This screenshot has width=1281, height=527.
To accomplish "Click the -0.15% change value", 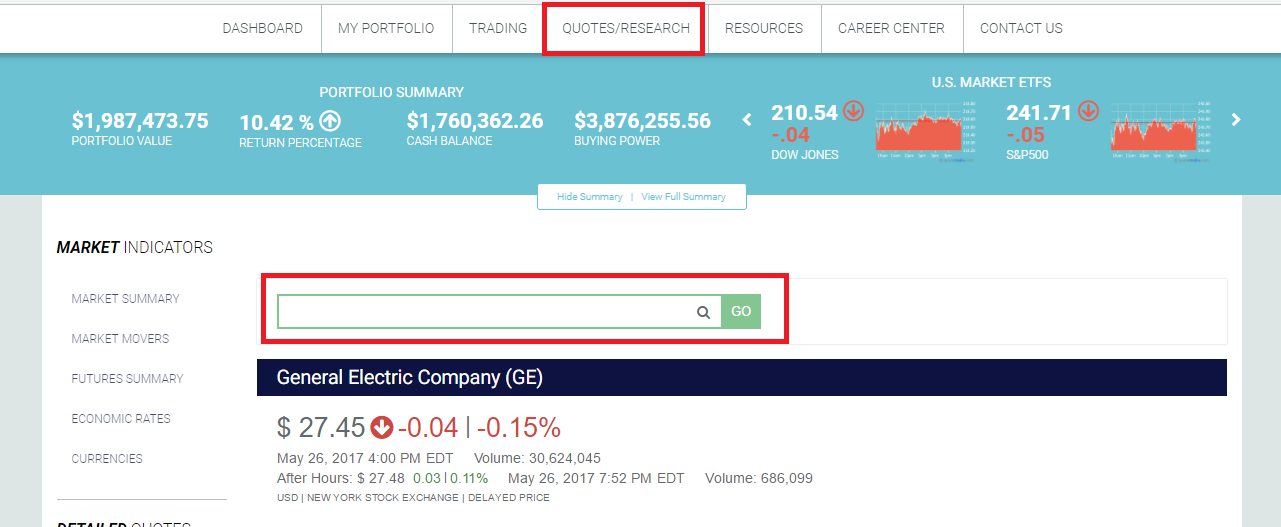I will click(x=518, y=428).
